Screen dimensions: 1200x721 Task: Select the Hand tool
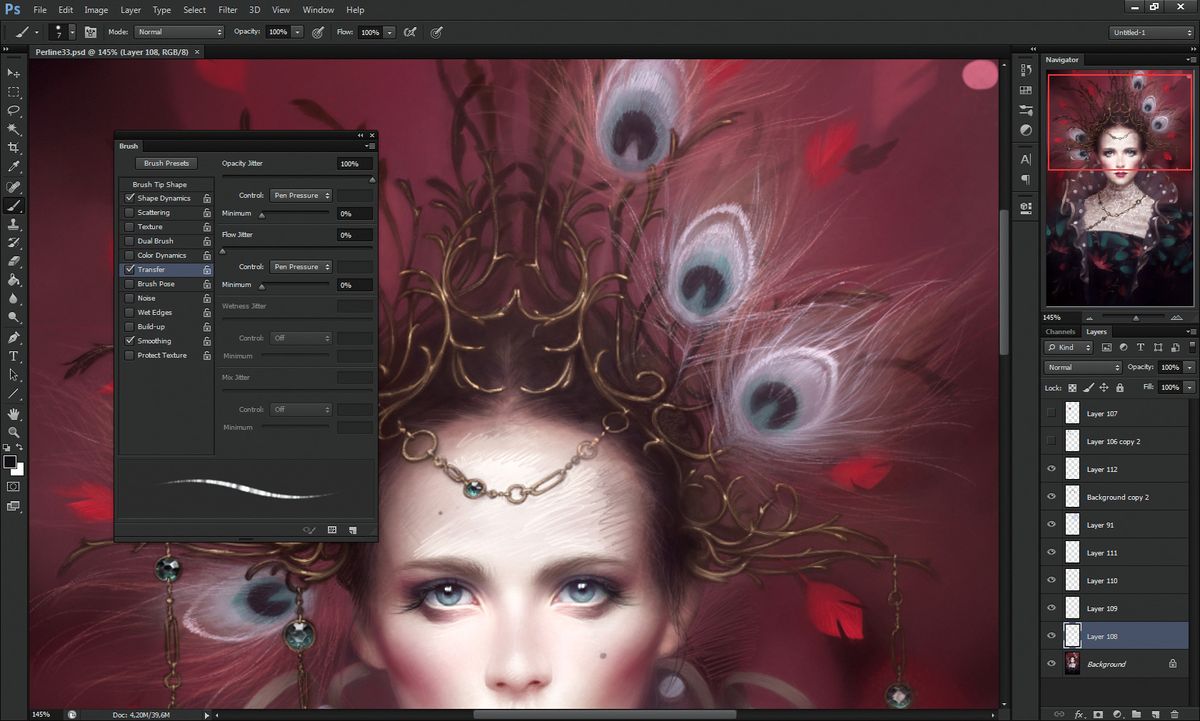[x=14, y=412]
